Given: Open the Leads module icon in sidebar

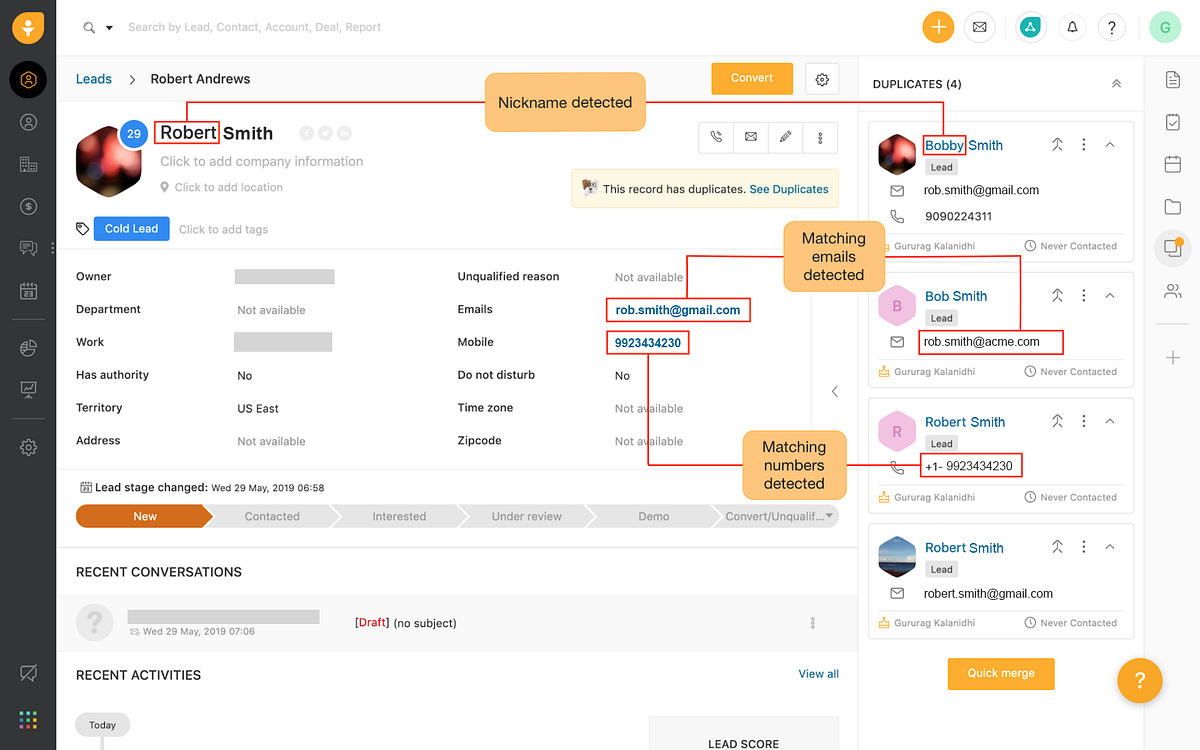Looking at the screenshot, I should [28, 80].
